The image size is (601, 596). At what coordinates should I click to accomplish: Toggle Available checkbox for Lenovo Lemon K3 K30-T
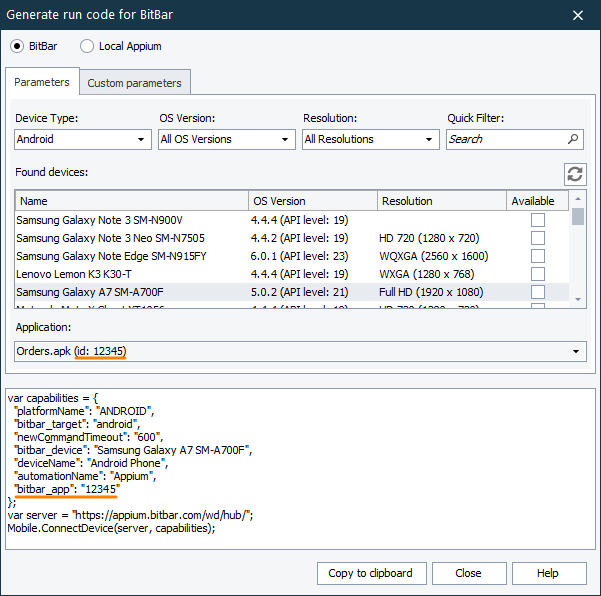pos(538,274)
